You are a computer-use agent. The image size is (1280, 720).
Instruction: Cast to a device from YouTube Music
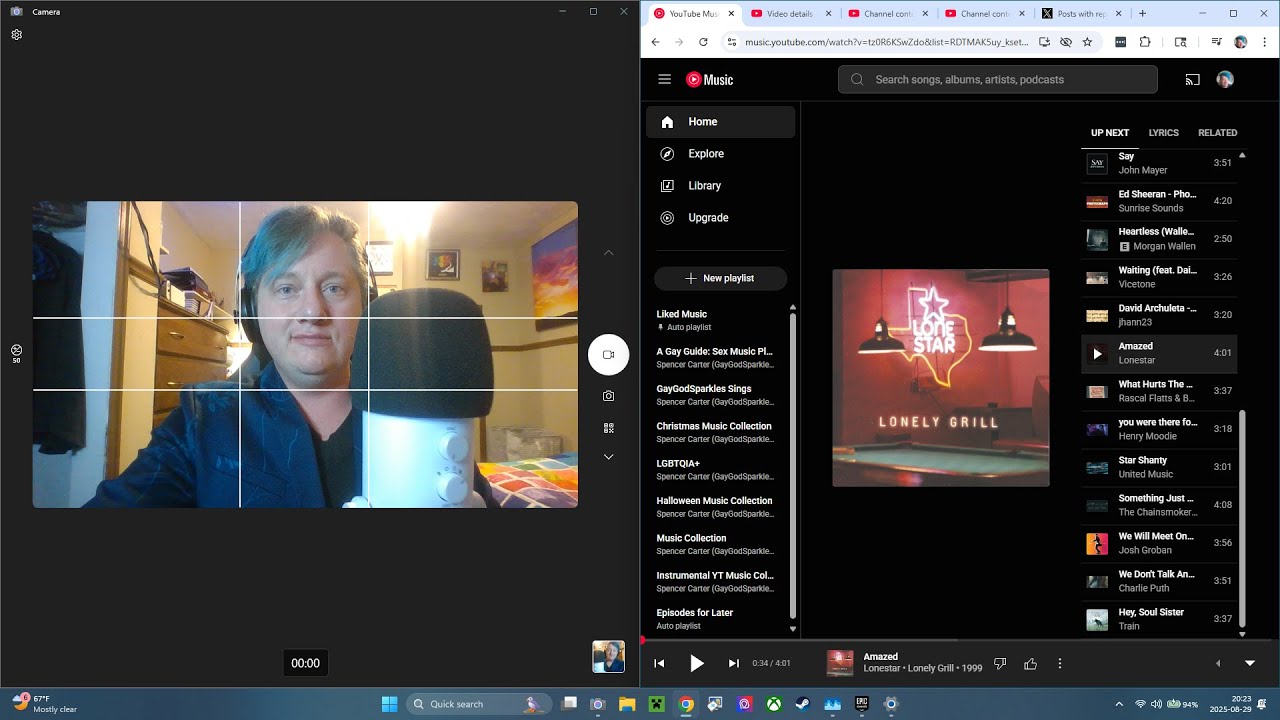[1192, 80]
